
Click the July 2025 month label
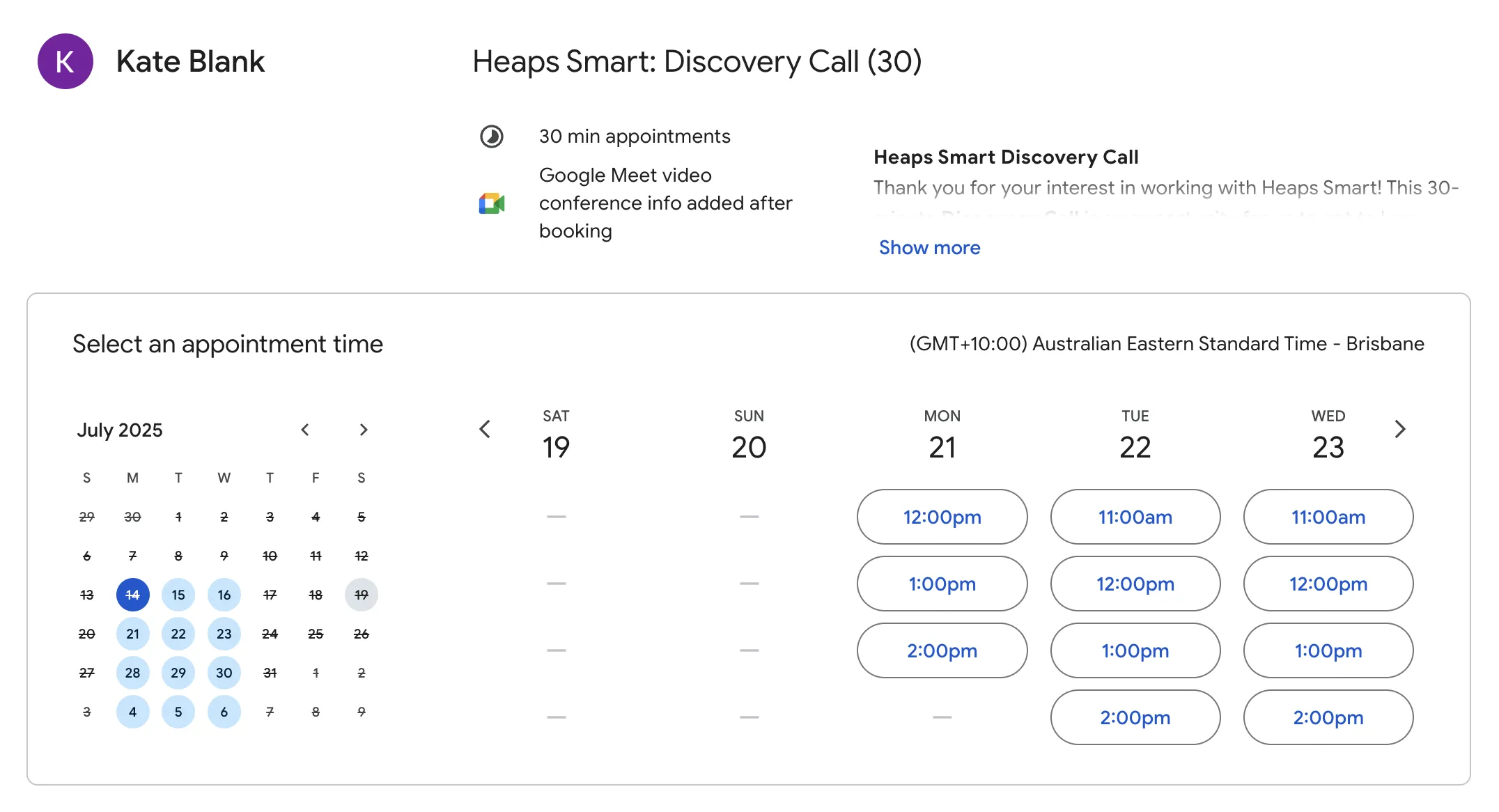pyautogui.click(x=120, y=430)
